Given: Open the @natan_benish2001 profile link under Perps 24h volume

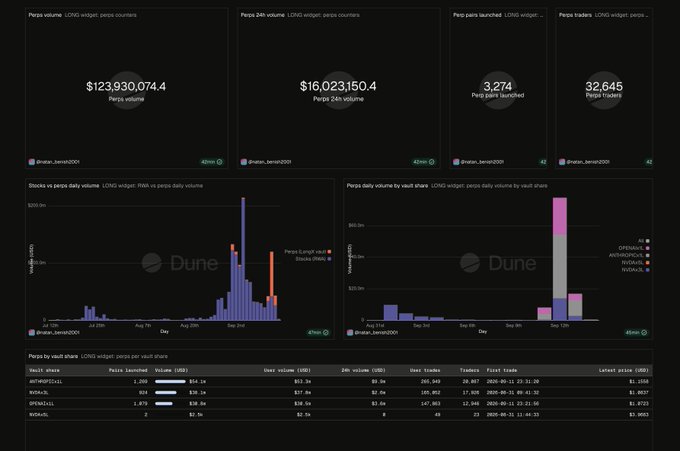Looking at the screenshot, I should pyautogui.click(x=270, y=162).
